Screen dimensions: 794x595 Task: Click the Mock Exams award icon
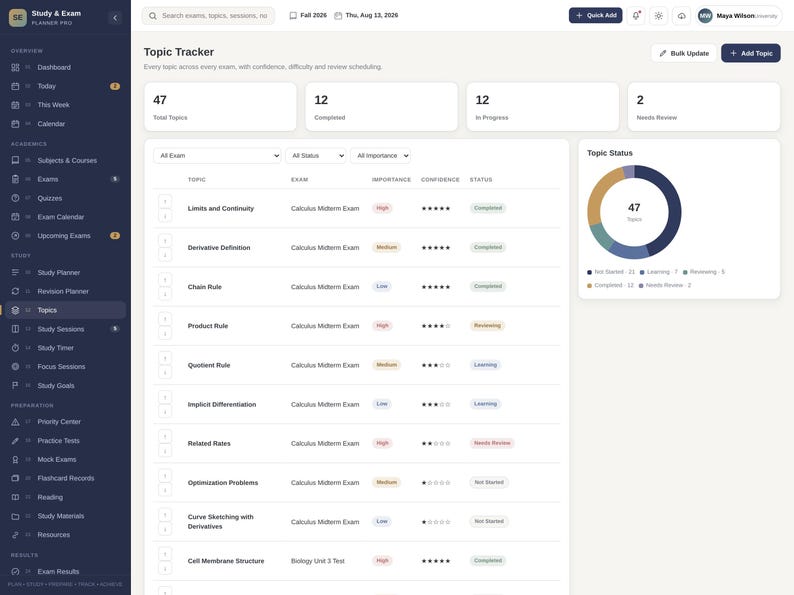pos(15,459)
